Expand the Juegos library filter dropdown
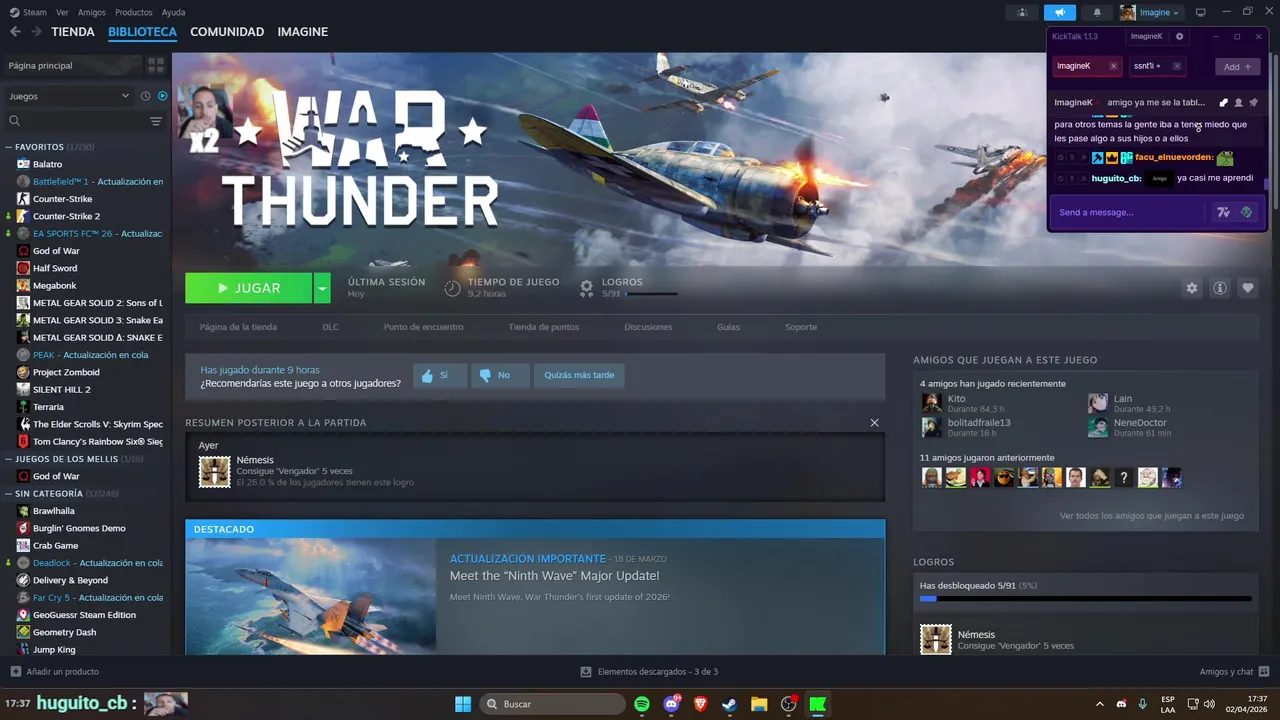The width and height of the screenshot is (1280, 720). pos(69,96)
